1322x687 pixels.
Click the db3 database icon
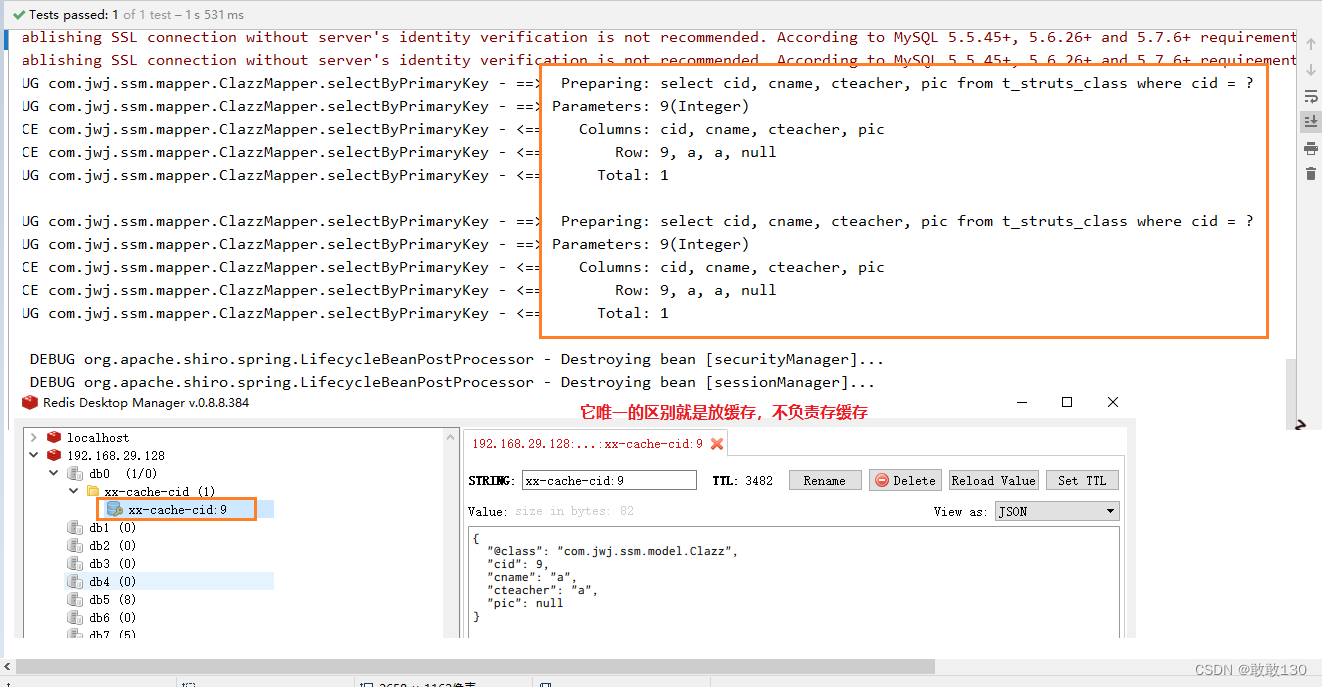[x=74, y=564]
